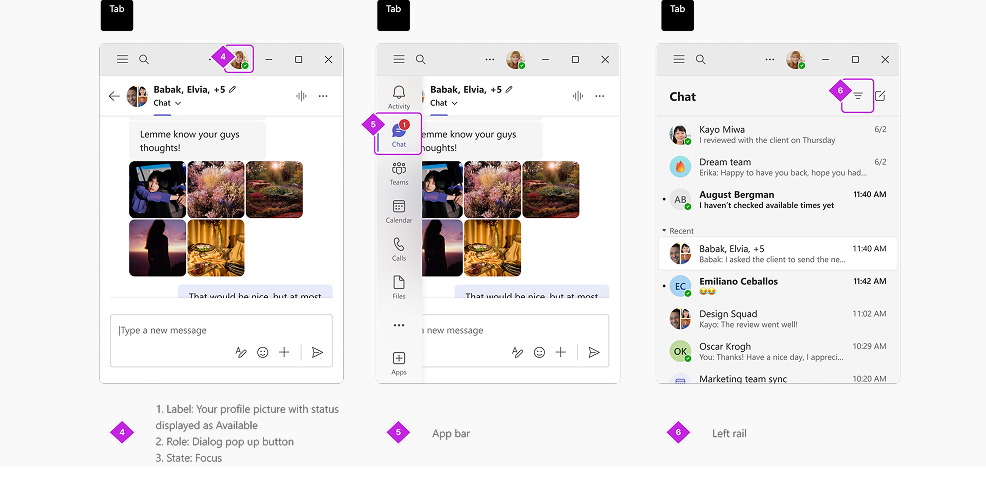The image size is (986, 481).
Task: Edit group name pencil in window with back arrow
Action: pyautogui.click(x=233, y=90)
